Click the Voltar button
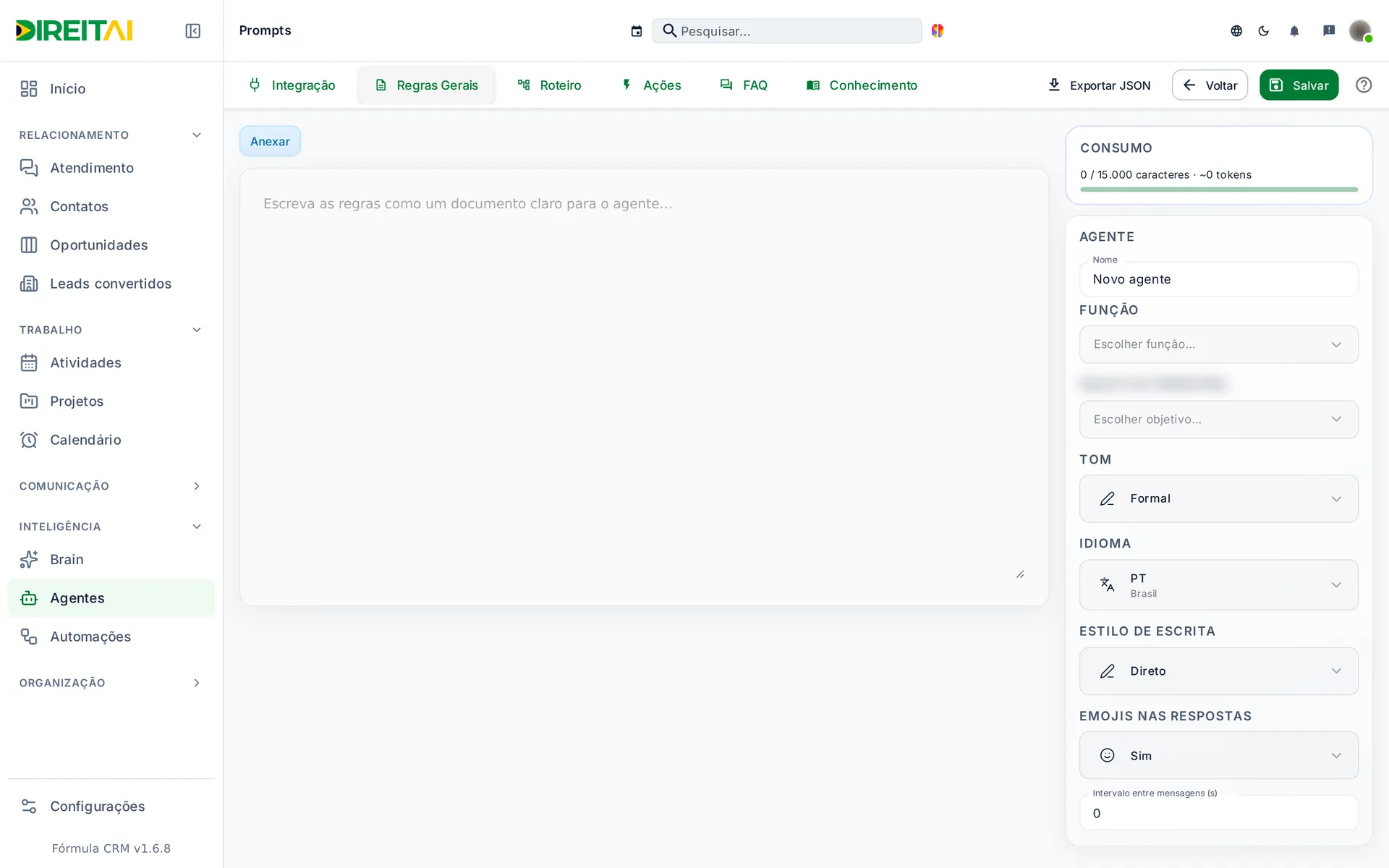Screen dimensions: 1389x868 coord(1210,85)
